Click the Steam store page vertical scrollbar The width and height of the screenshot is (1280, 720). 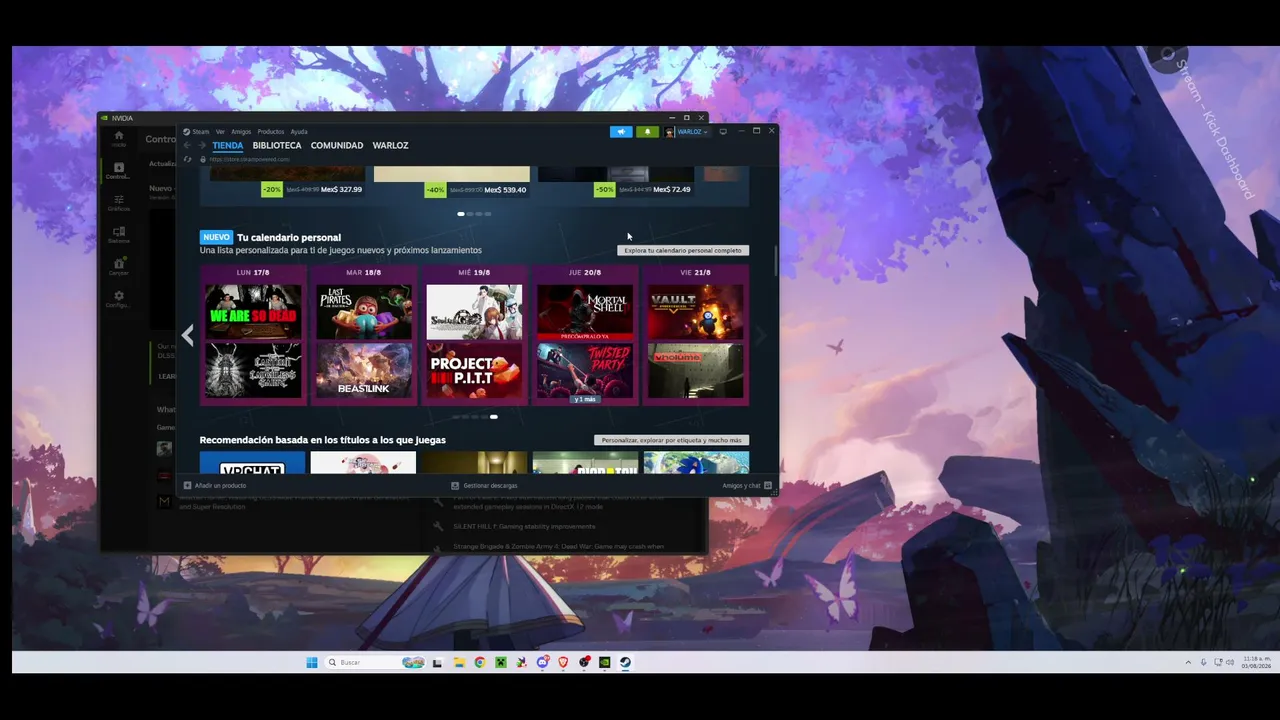coord(776,260)
